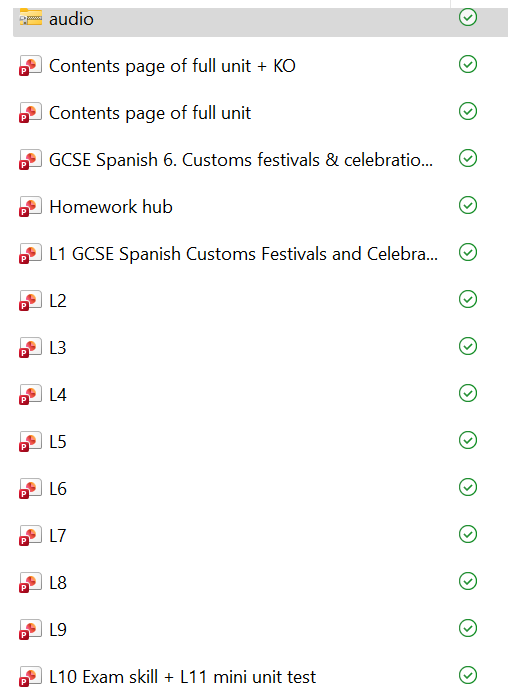Open the audio zipped folder icon
The image size is (508, 691).
click(x=30, y=18)
